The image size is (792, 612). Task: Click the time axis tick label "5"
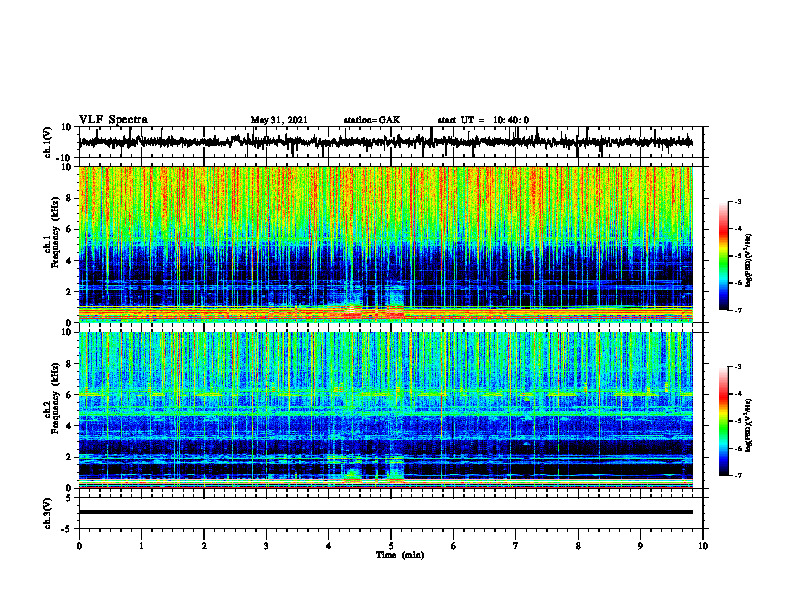tap(391, 546)
